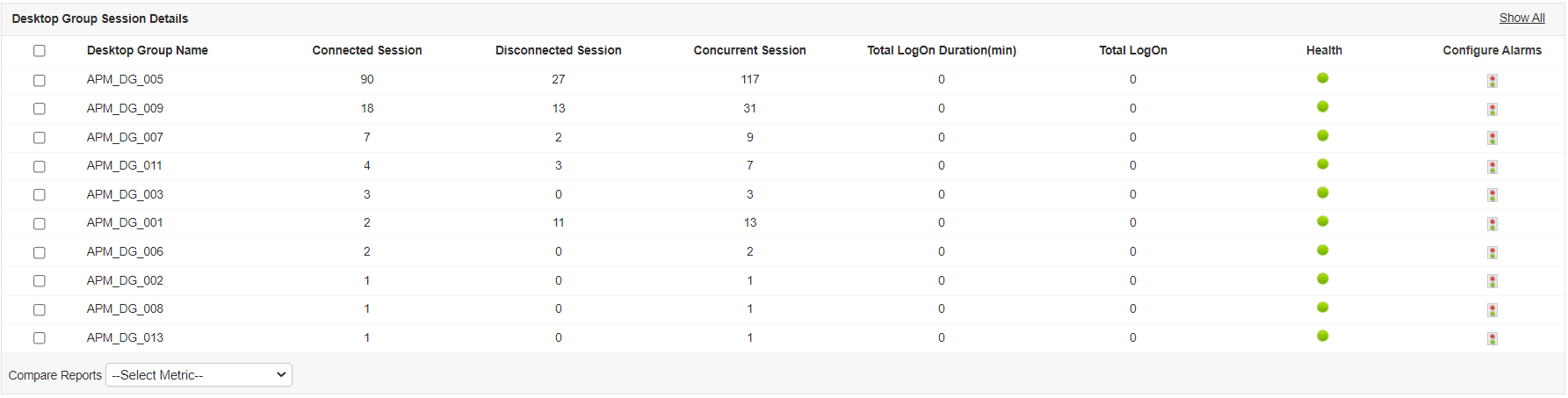Open APM_DG_013 desktop group details
This screenshot has height=398, width=1568.
[125, 338]
